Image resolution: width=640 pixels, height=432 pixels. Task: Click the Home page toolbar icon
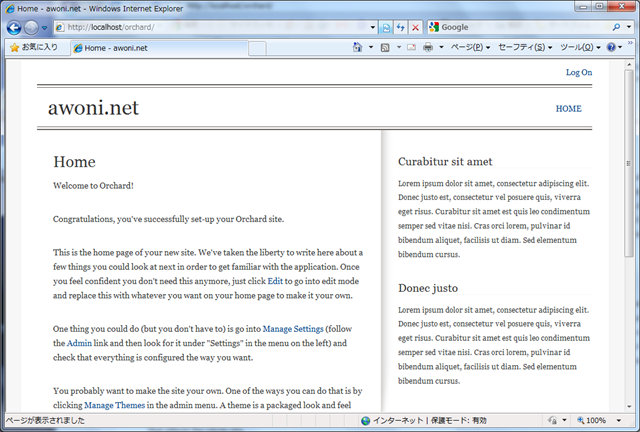click(x=358, y=47)
